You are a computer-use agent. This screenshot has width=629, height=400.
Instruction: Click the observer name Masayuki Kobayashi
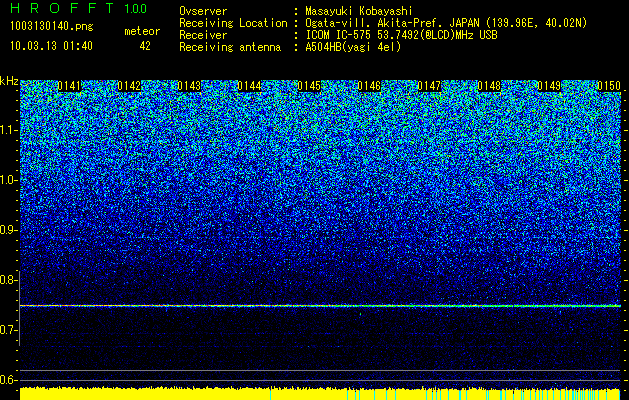pos(359,11)
